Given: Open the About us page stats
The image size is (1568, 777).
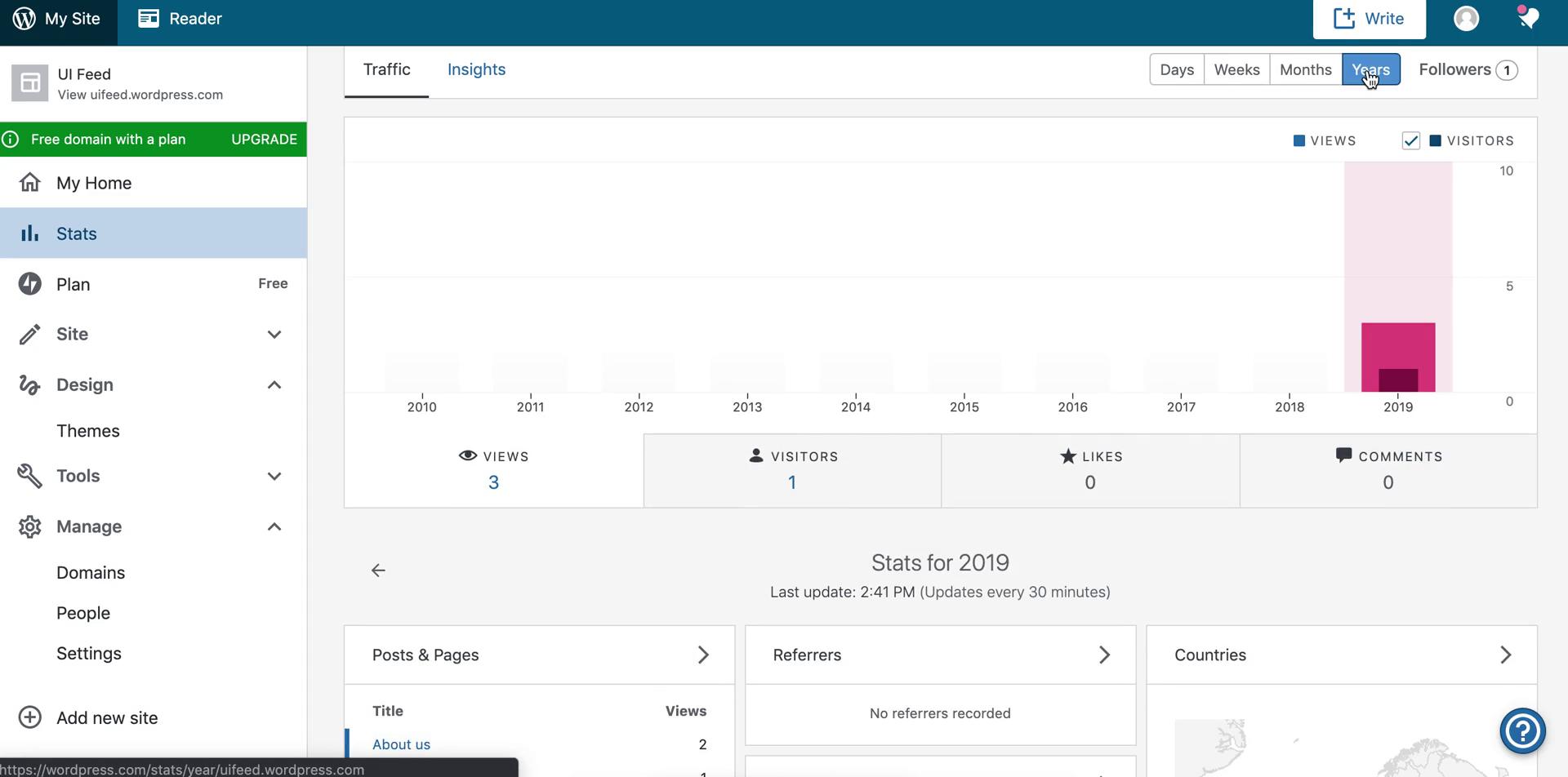Looking at the screenshot, I should tap(401, 744).
